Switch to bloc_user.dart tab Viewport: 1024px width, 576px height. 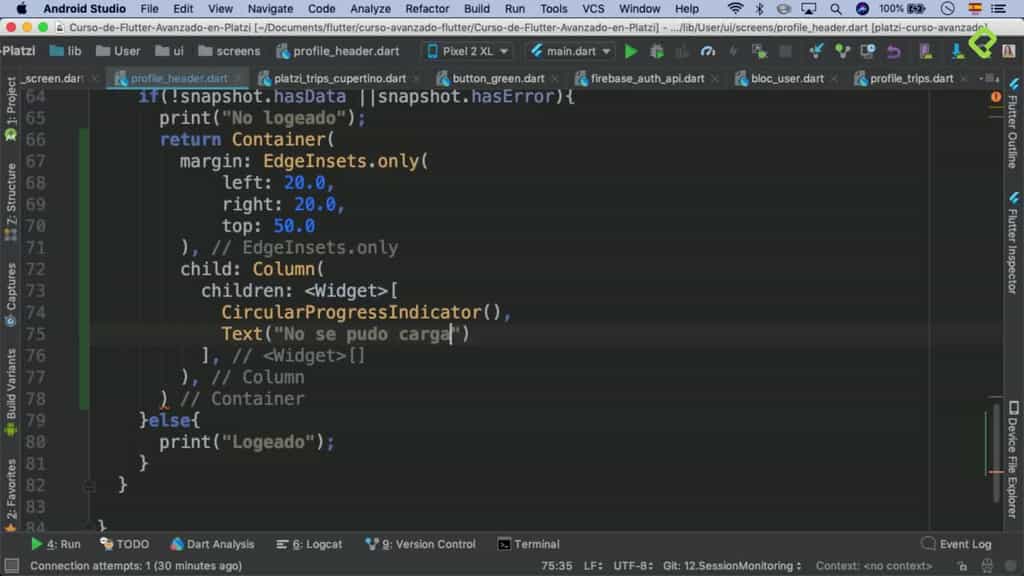[x=787, y=78]
